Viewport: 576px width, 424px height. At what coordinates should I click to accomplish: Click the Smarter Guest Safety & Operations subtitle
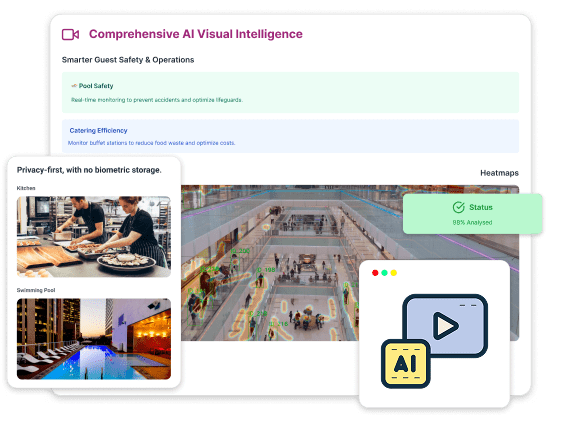point(128,60)
